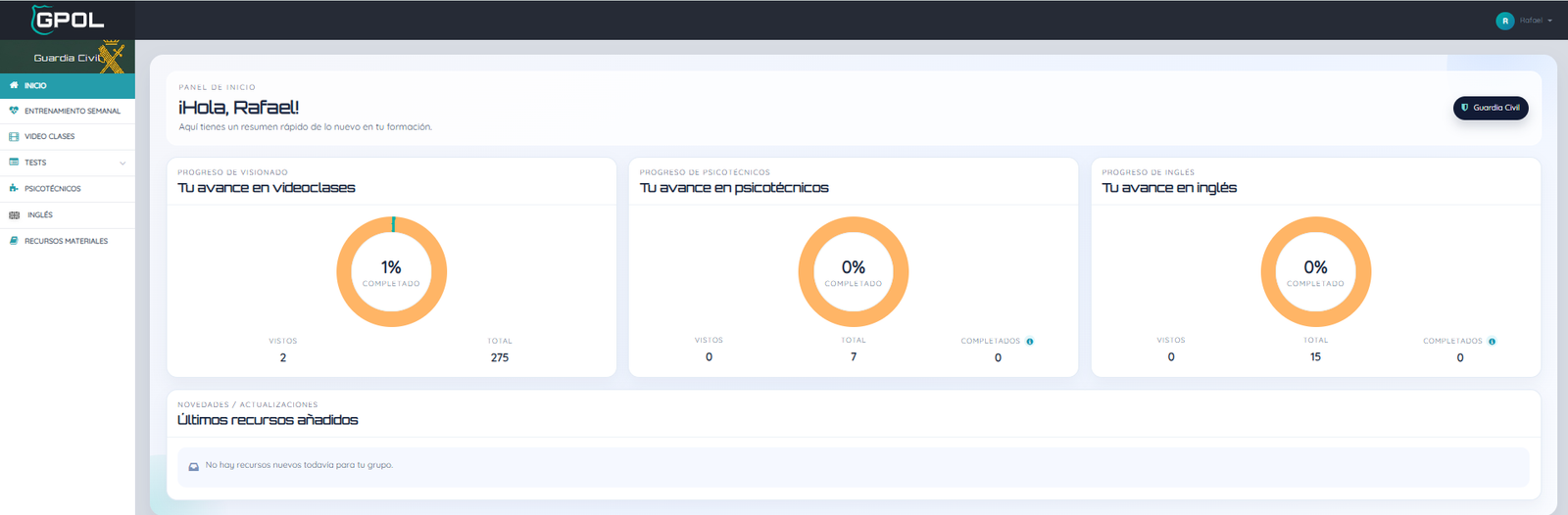
Task: Click the Guardia Civil badge button
Action: 1491,108
